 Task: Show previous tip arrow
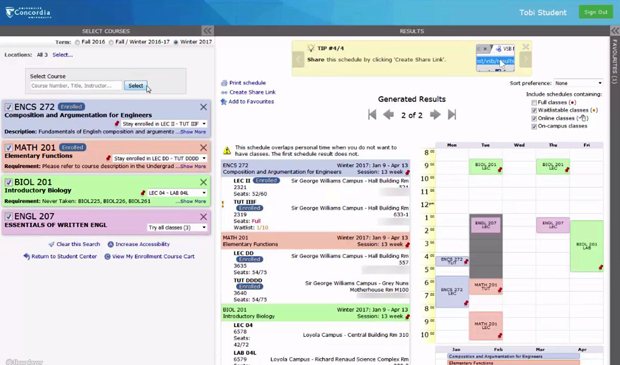pyautogui.click(x=299, y=60)
